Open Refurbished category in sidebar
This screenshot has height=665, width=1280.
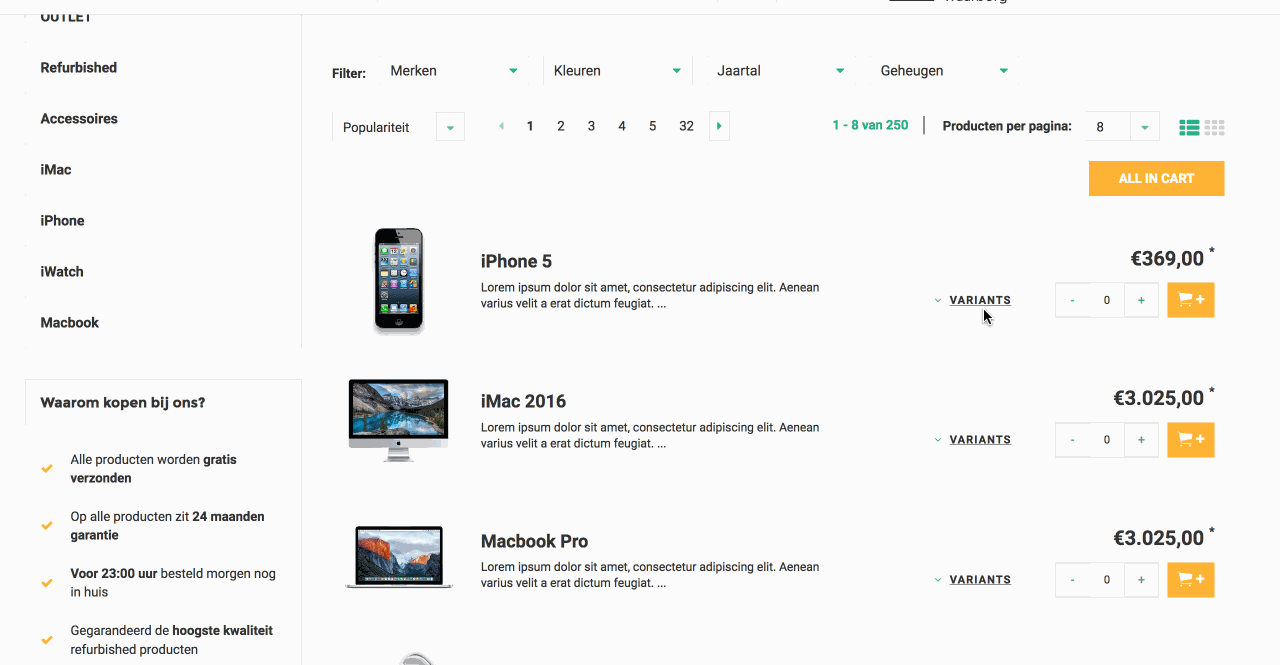79,68
